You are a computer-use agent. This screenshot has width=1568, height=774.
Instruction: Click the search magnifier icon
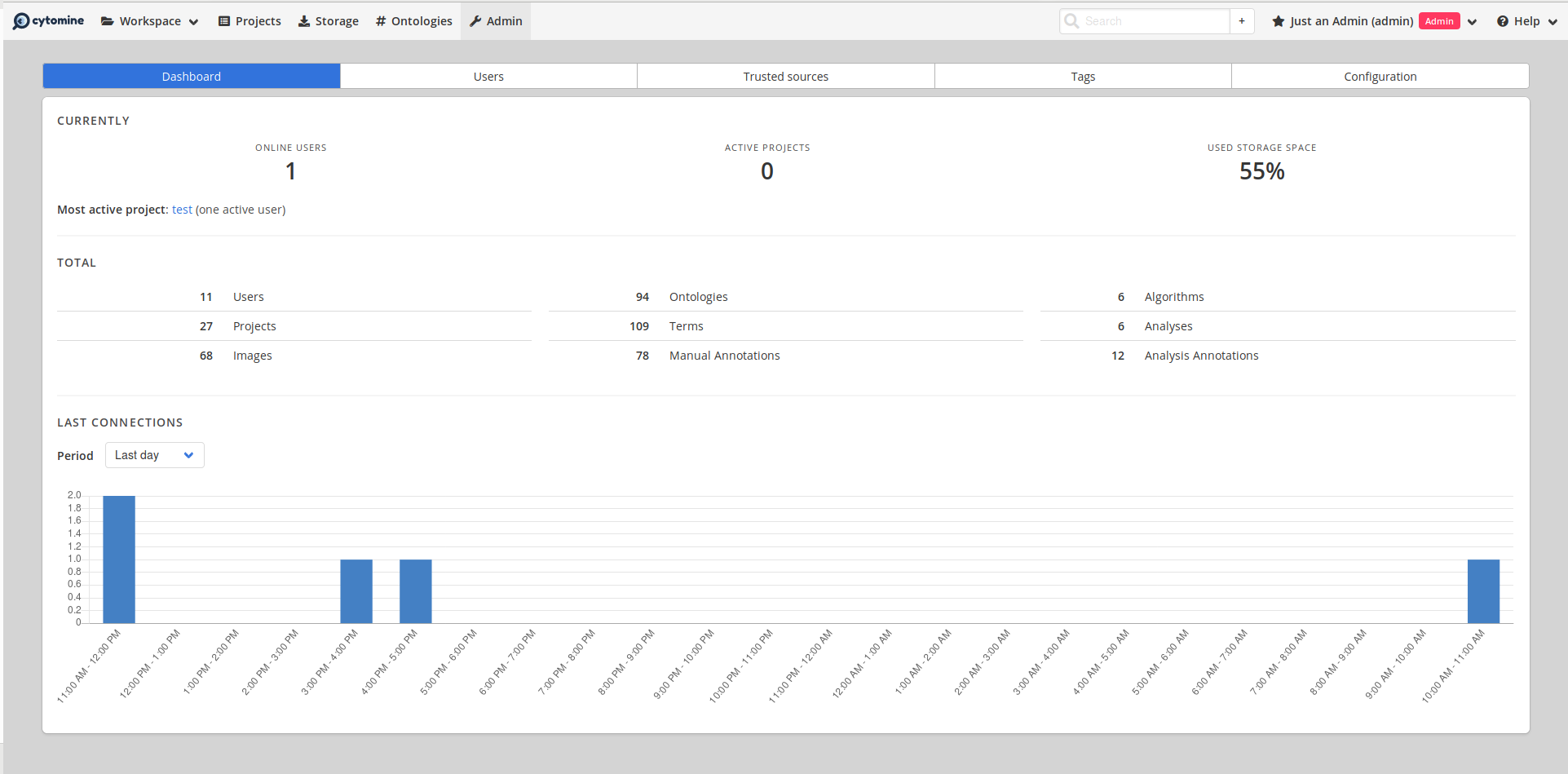(x=1071, y=21)
